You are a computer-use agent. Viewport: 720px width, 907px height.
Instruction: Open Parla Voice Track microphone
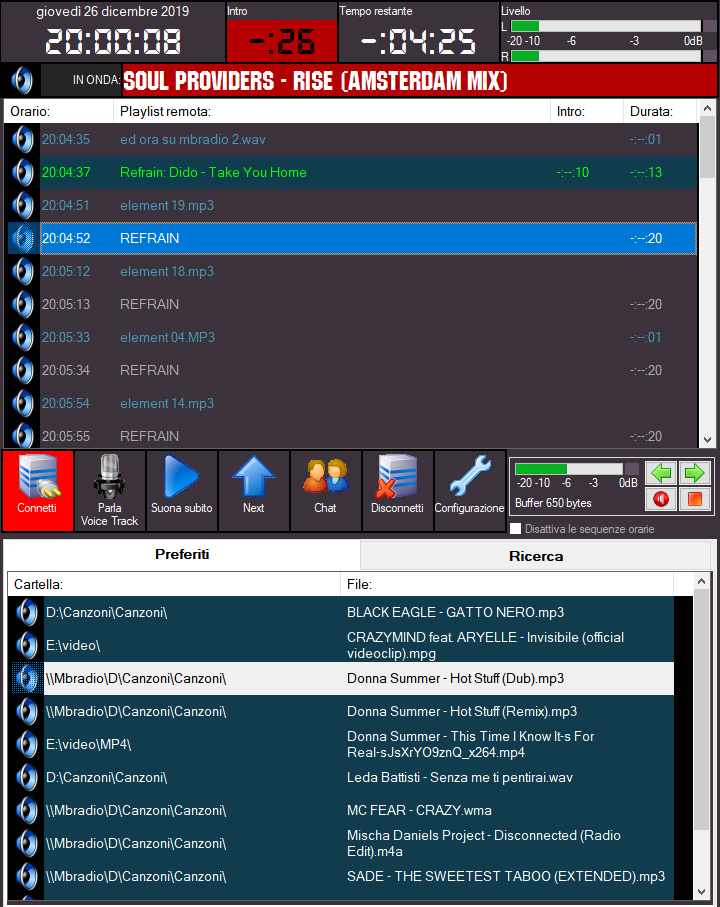pyautogui.click(x=109, y=491)
